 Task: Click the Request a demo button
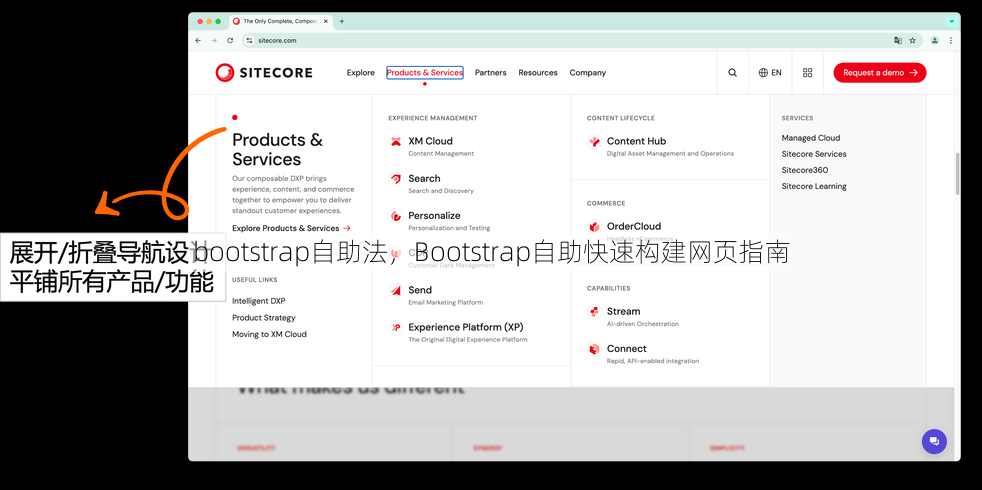tap(879, 73)
